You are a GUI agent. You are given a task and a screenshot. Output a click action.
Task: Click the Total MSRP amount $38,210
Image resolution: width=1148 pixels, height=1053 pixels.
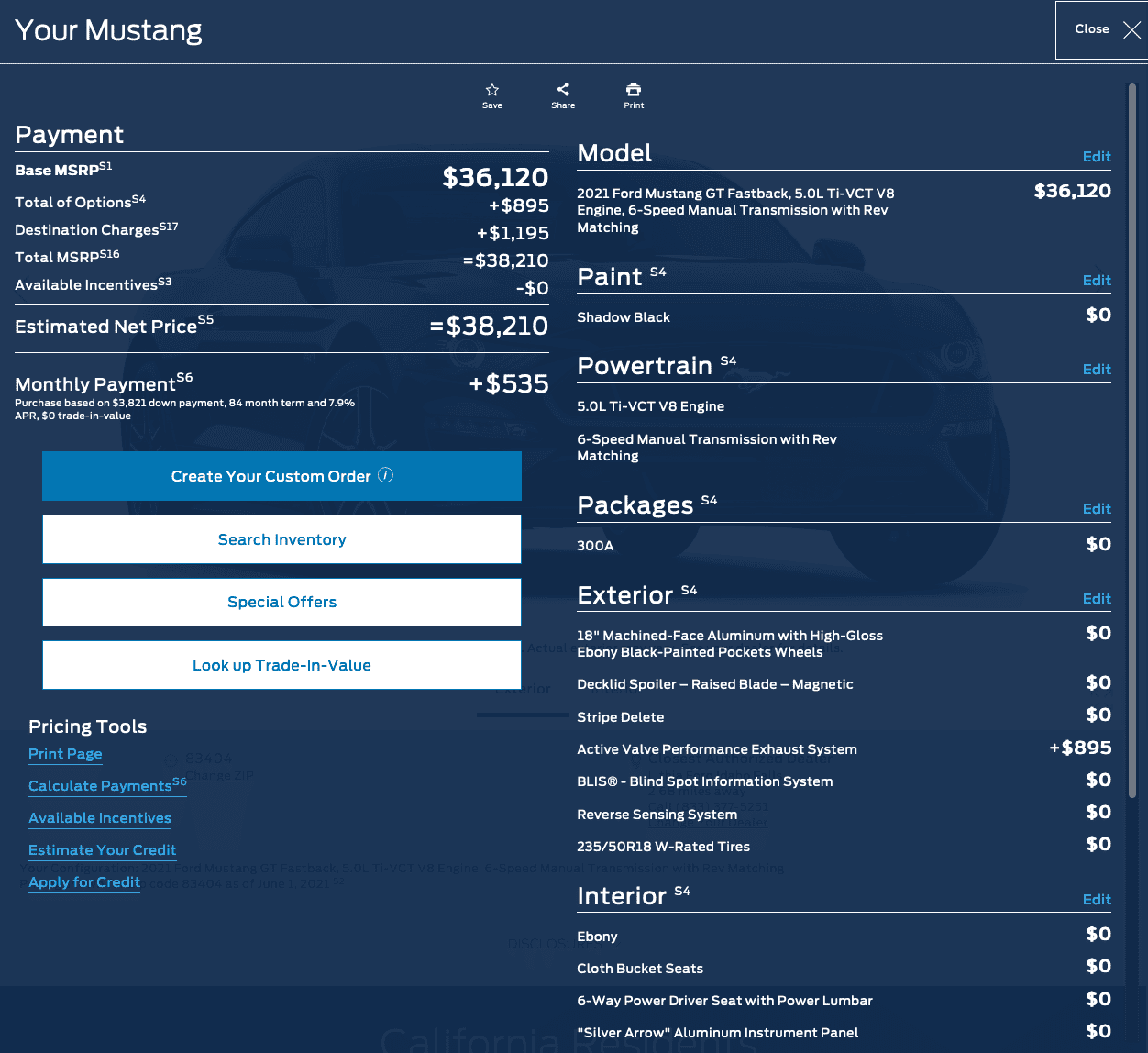click(x=505, y=260)
